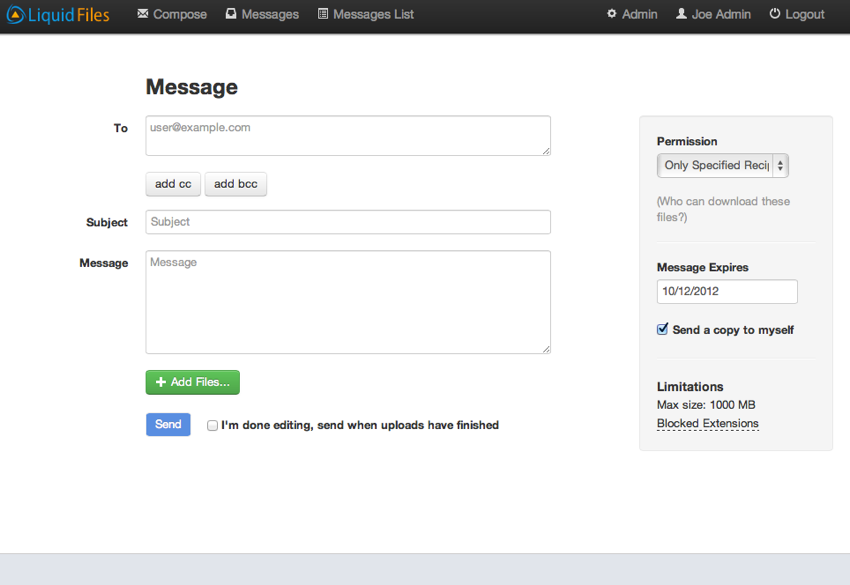Click the To recipient field
This screenshot has width=850, height=585.
(347, 135)
